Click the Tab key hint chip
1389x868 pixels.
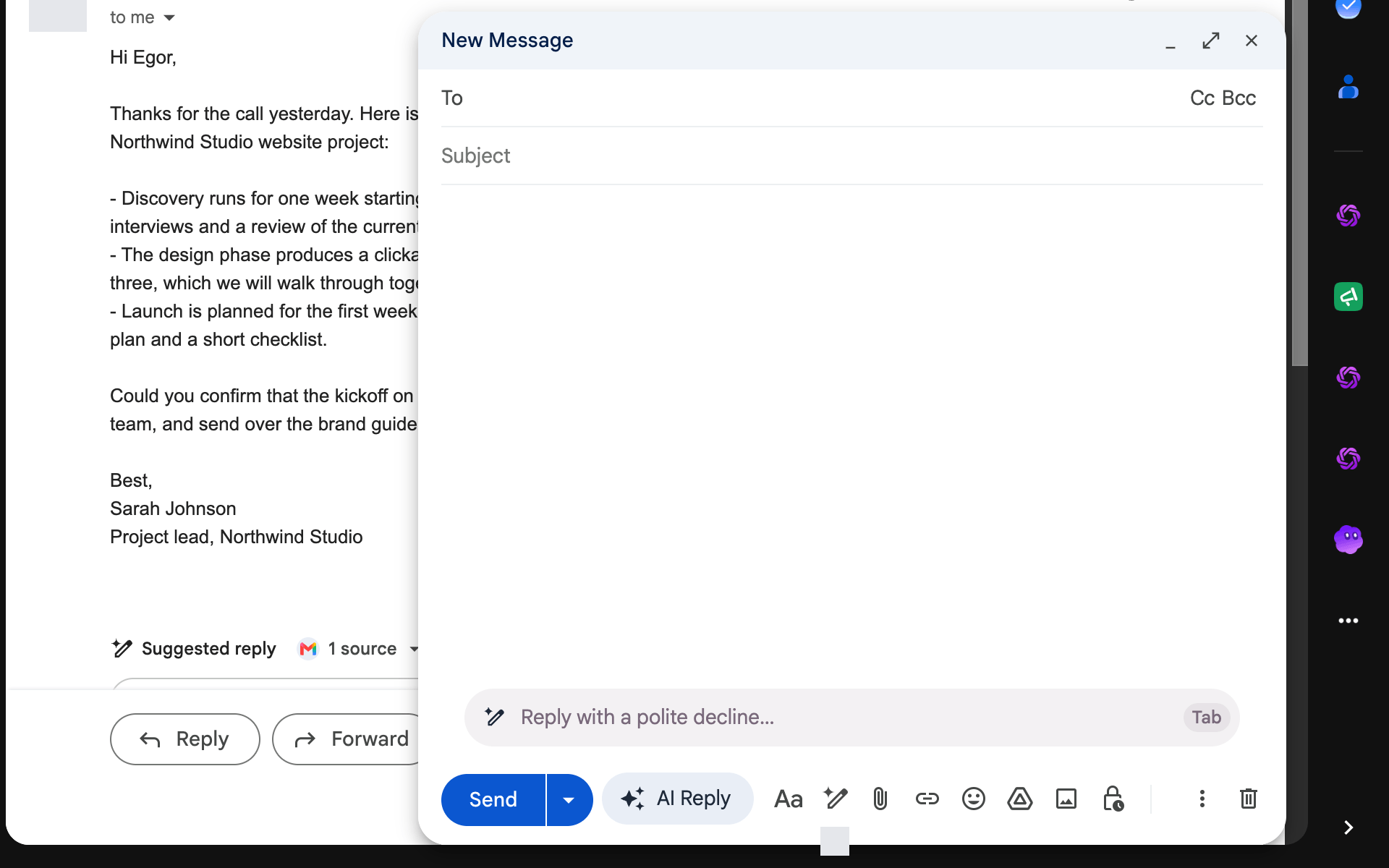pyautogui.click(x=1207, y=718)
